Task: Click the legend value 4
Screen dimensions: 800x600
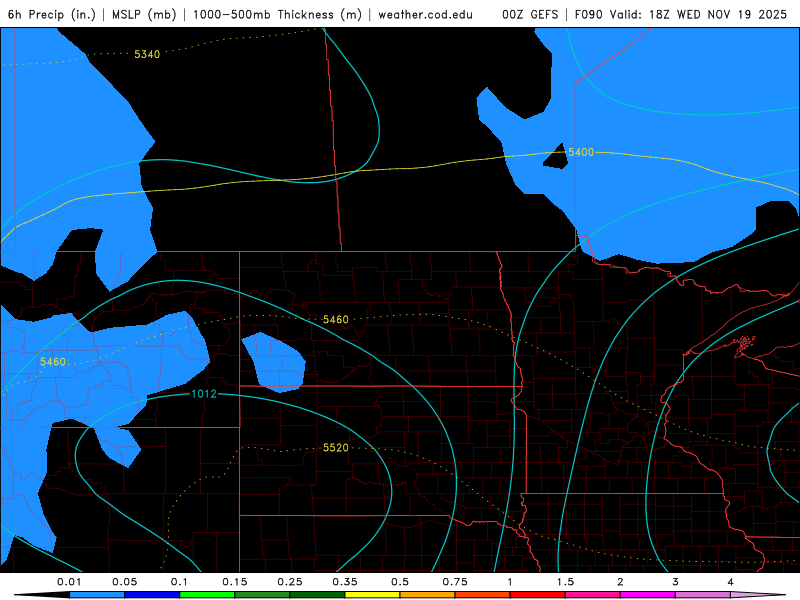Action: [x=730, y=582]
